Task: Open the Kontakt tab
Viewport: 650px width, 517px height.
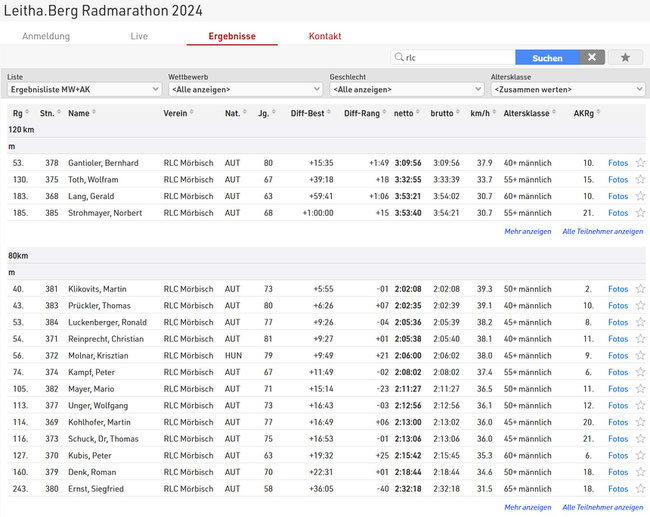Action: click(325, 36)
